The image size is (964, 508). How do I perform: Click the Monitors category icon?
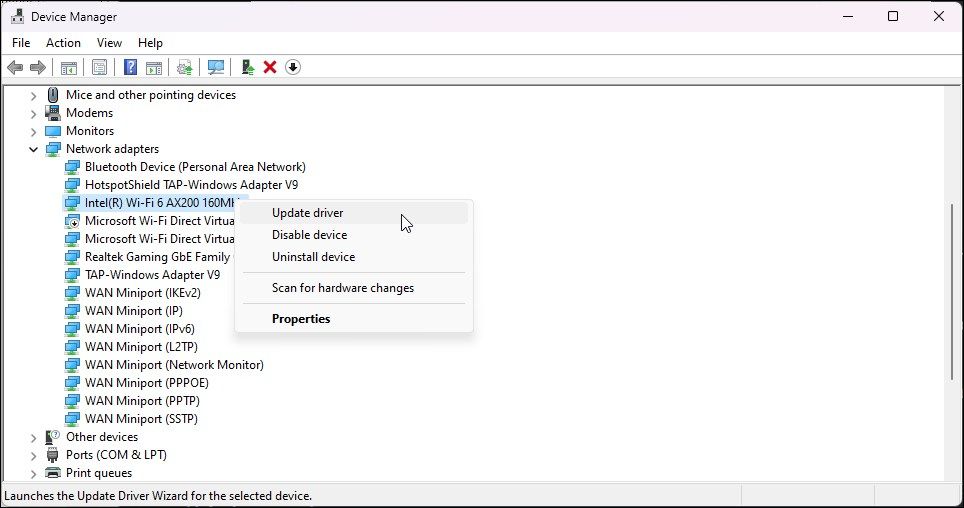(53, 131)
